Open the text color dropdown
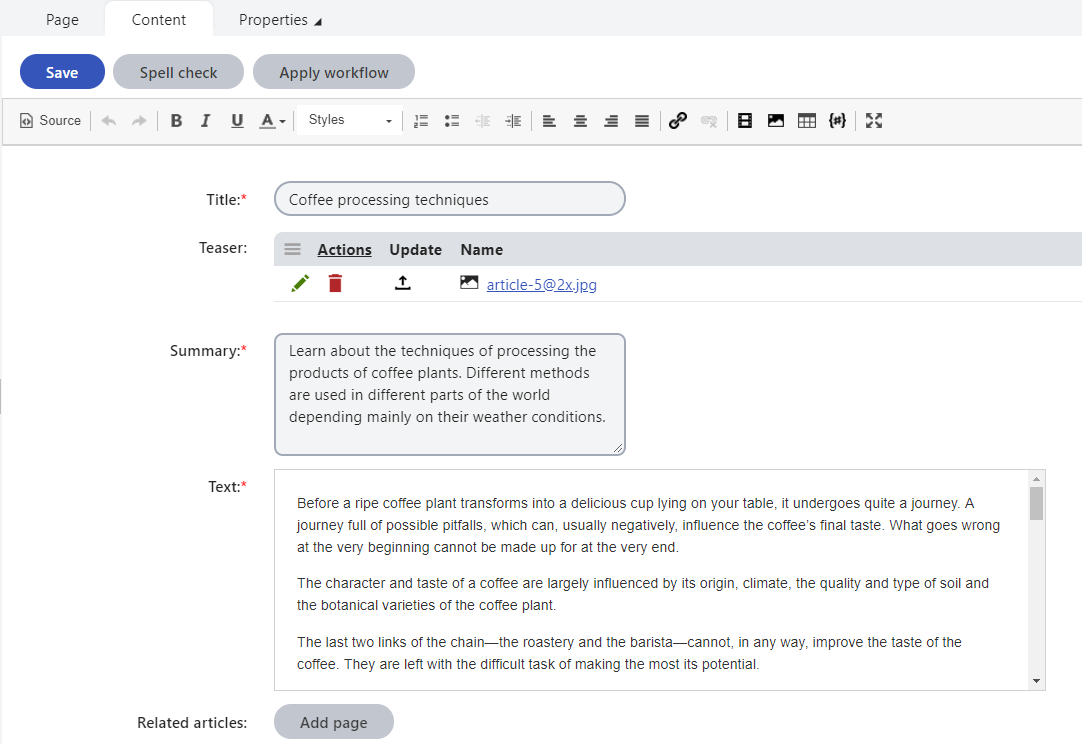This screenshot has height=744, width=1082. 272,121
